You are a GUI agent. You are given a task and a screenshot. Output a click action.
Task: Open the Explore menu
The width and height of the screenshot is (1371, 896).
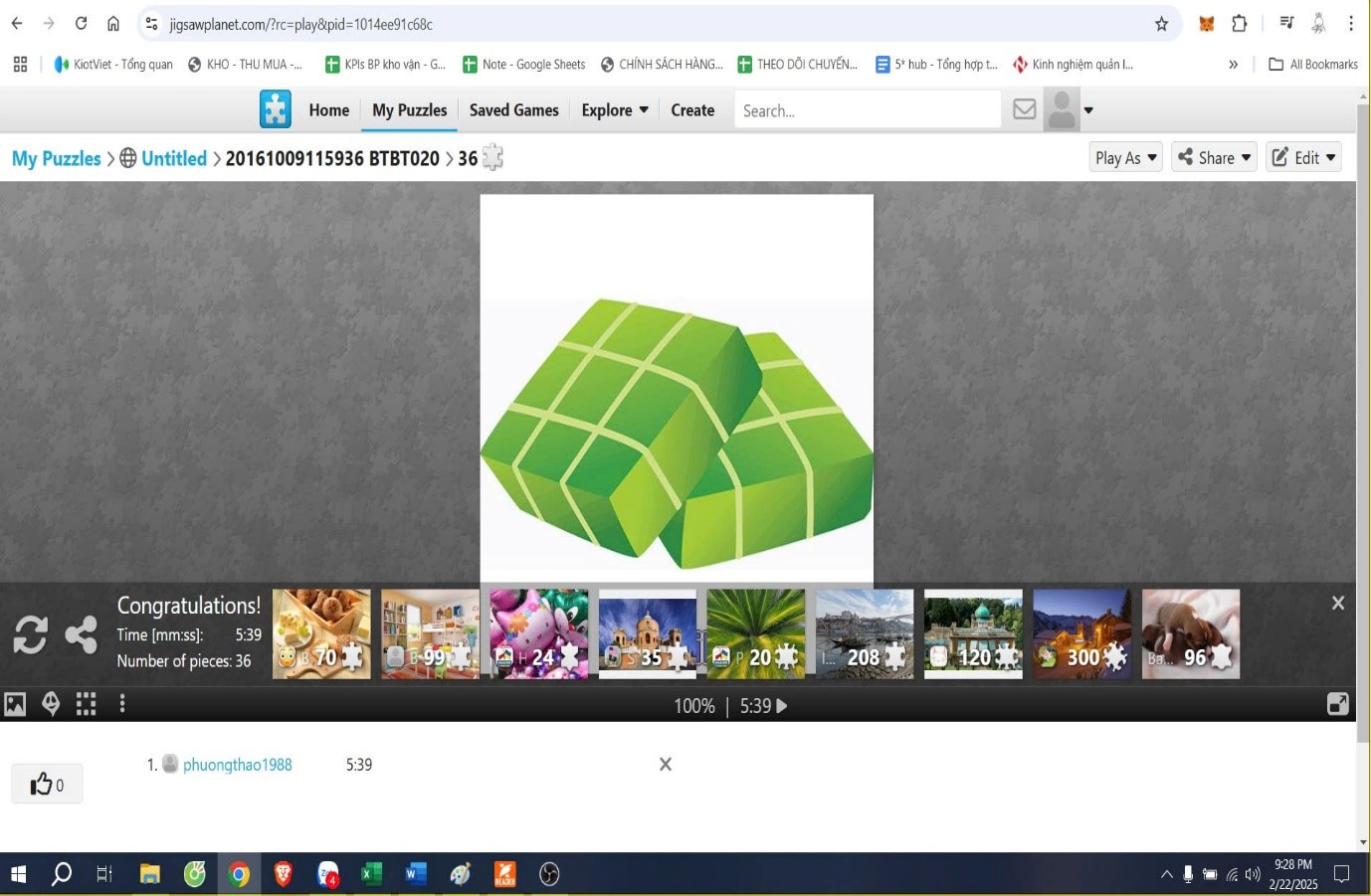(615, 109)
